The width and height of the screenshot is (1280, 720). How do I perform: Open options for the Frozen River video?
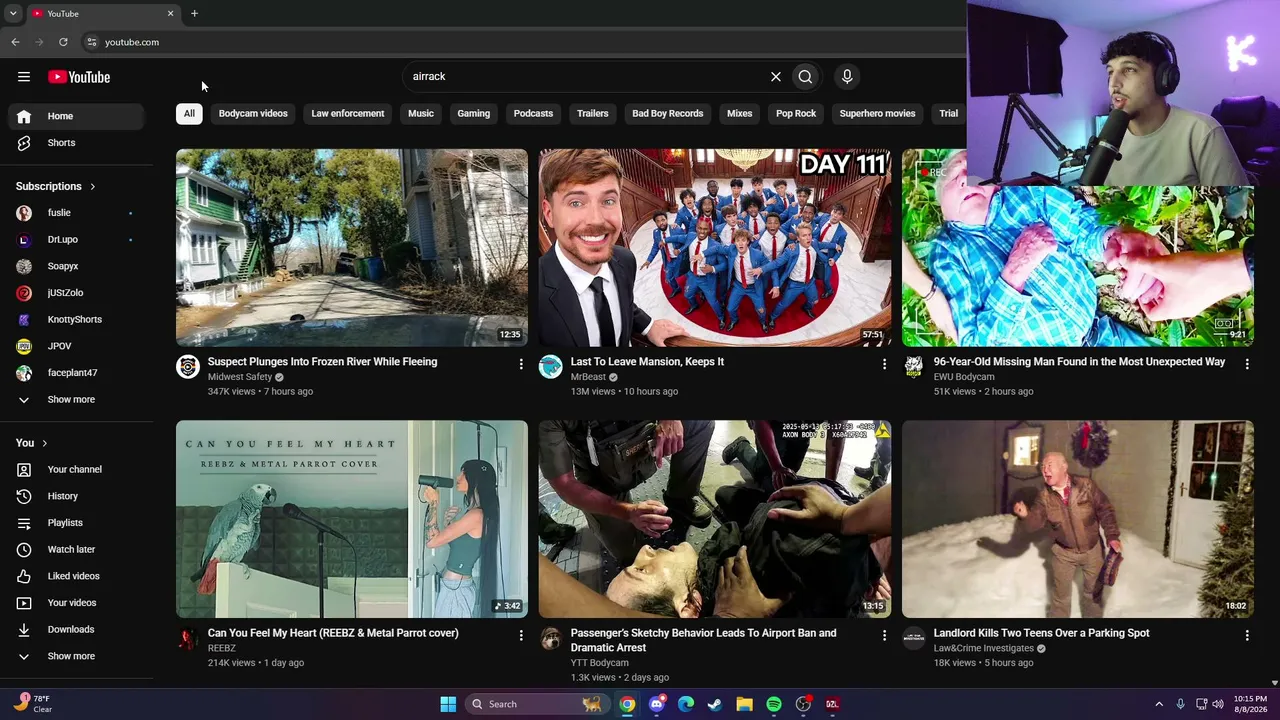[521, 365]
